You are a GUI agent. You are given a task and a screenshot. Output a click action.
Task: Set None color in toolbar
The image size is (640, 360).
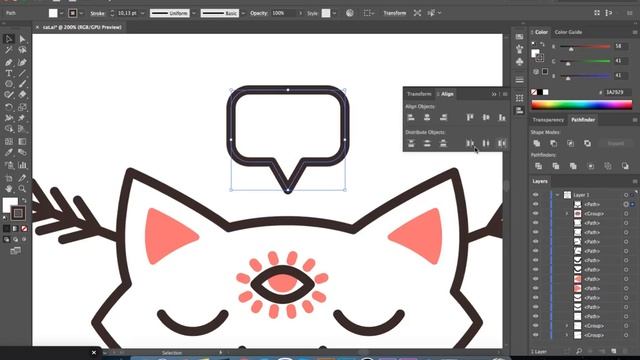24,229
